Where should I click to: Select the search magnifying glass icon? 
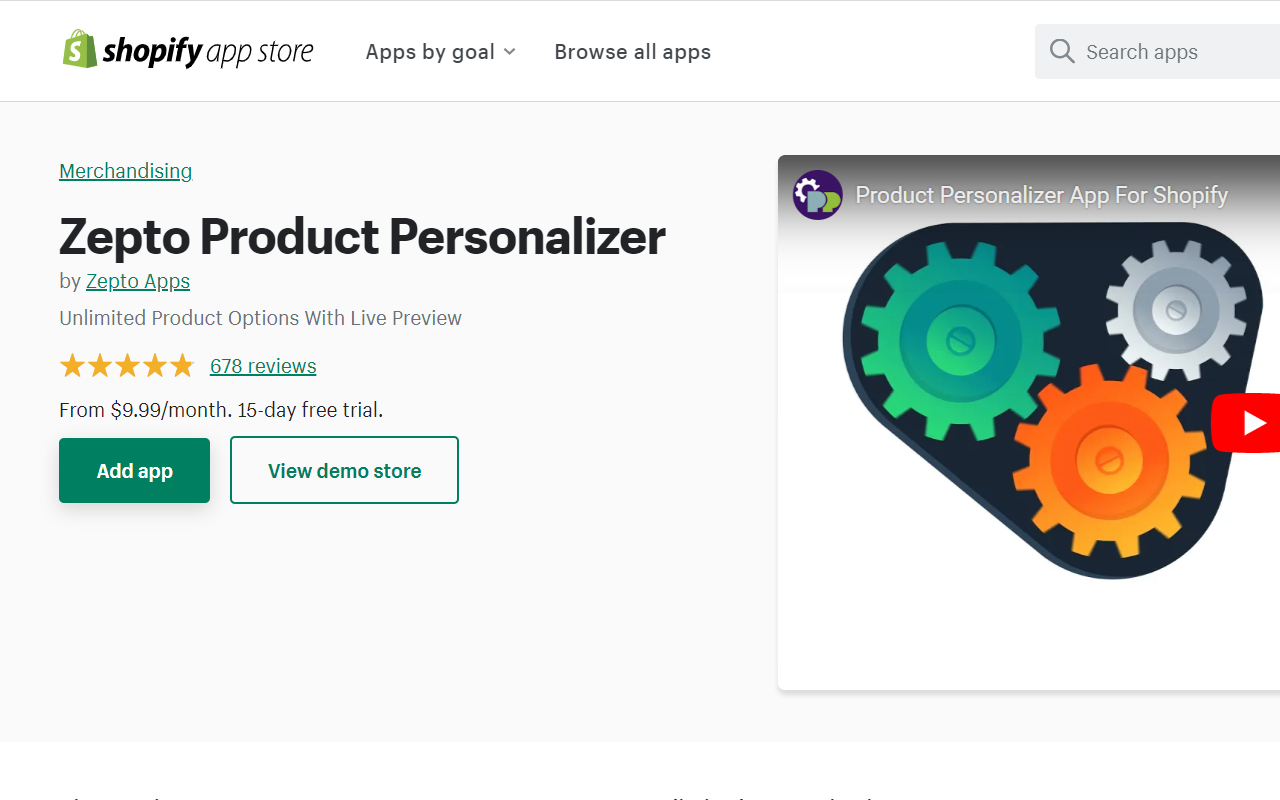point(1062,50)
